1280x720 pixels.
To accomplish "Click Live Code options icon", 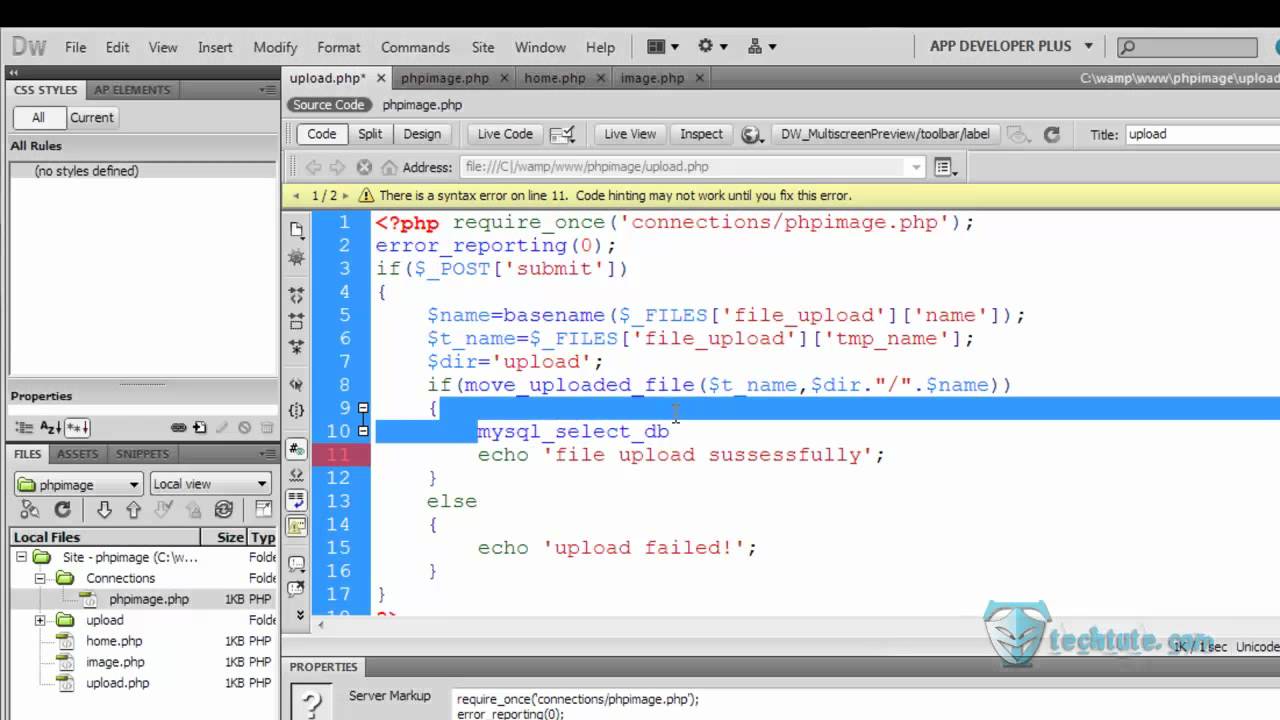I will point(563,134).
